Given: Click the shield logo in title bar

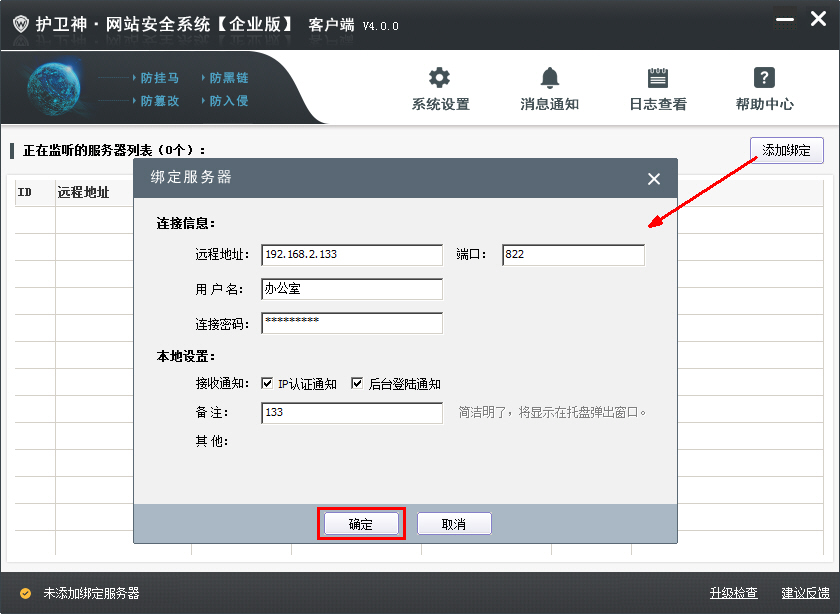Looking at the screenshot, I should point(21,24).
